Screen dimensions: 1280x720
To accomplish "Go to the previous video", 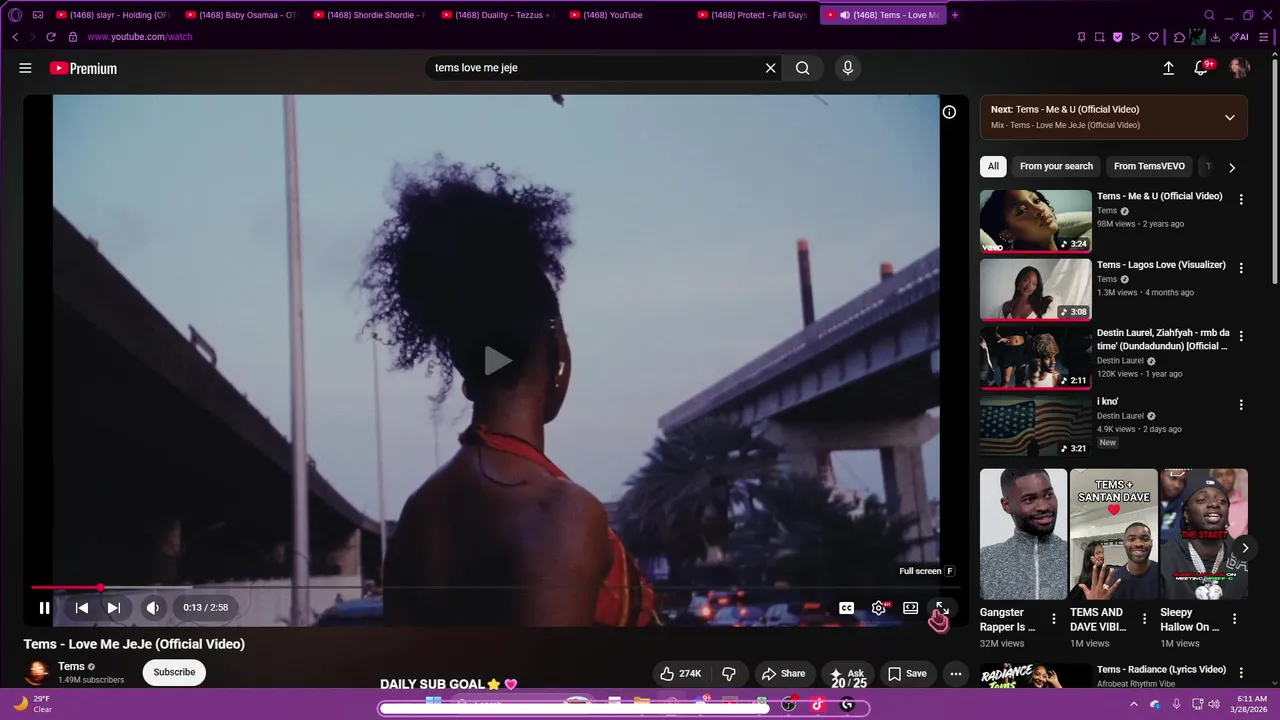I will [82, 607].
